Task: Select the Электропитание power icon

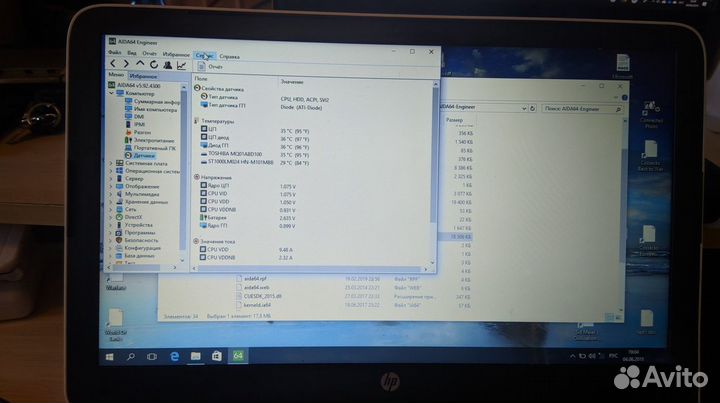Action: [129, 140]
